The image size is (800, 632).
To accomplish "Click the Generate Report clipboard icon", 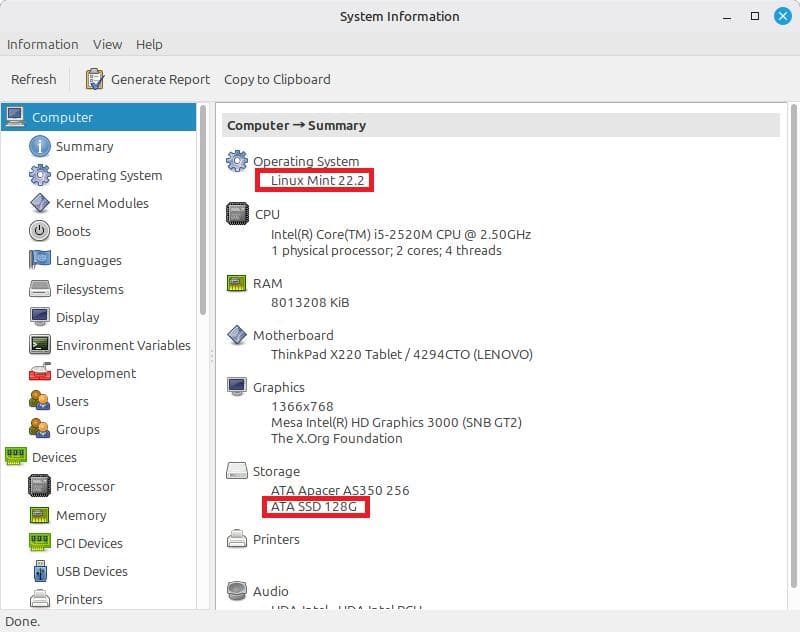I will 95,79.
